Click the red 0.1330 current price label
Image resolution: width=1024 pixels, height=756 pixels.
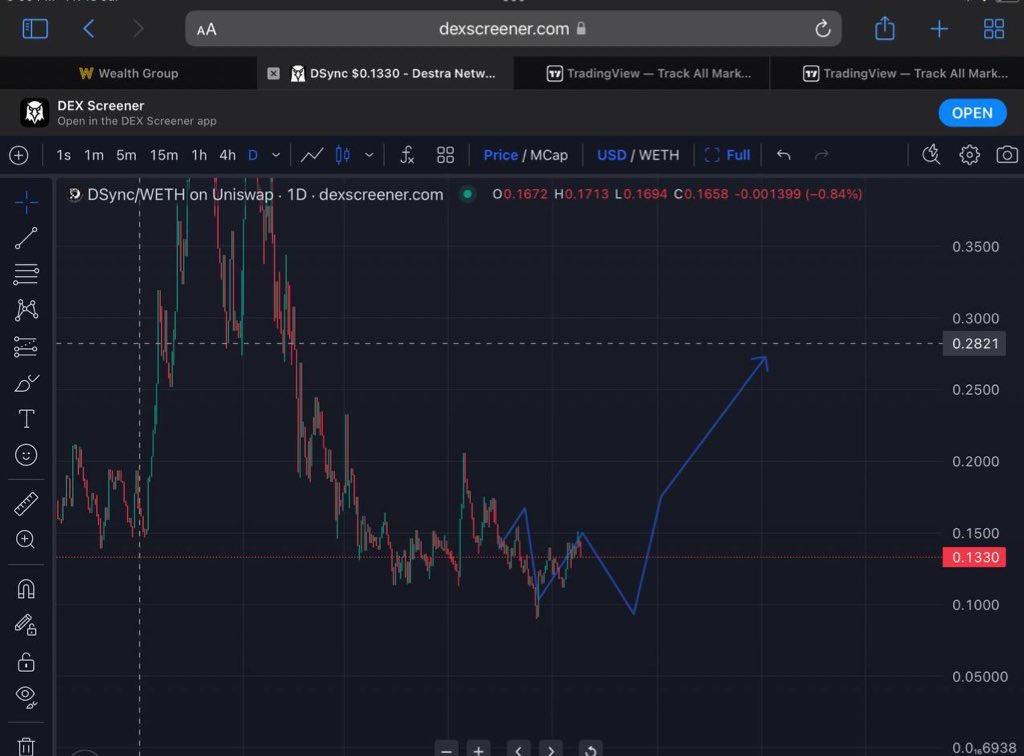point(974,557)
